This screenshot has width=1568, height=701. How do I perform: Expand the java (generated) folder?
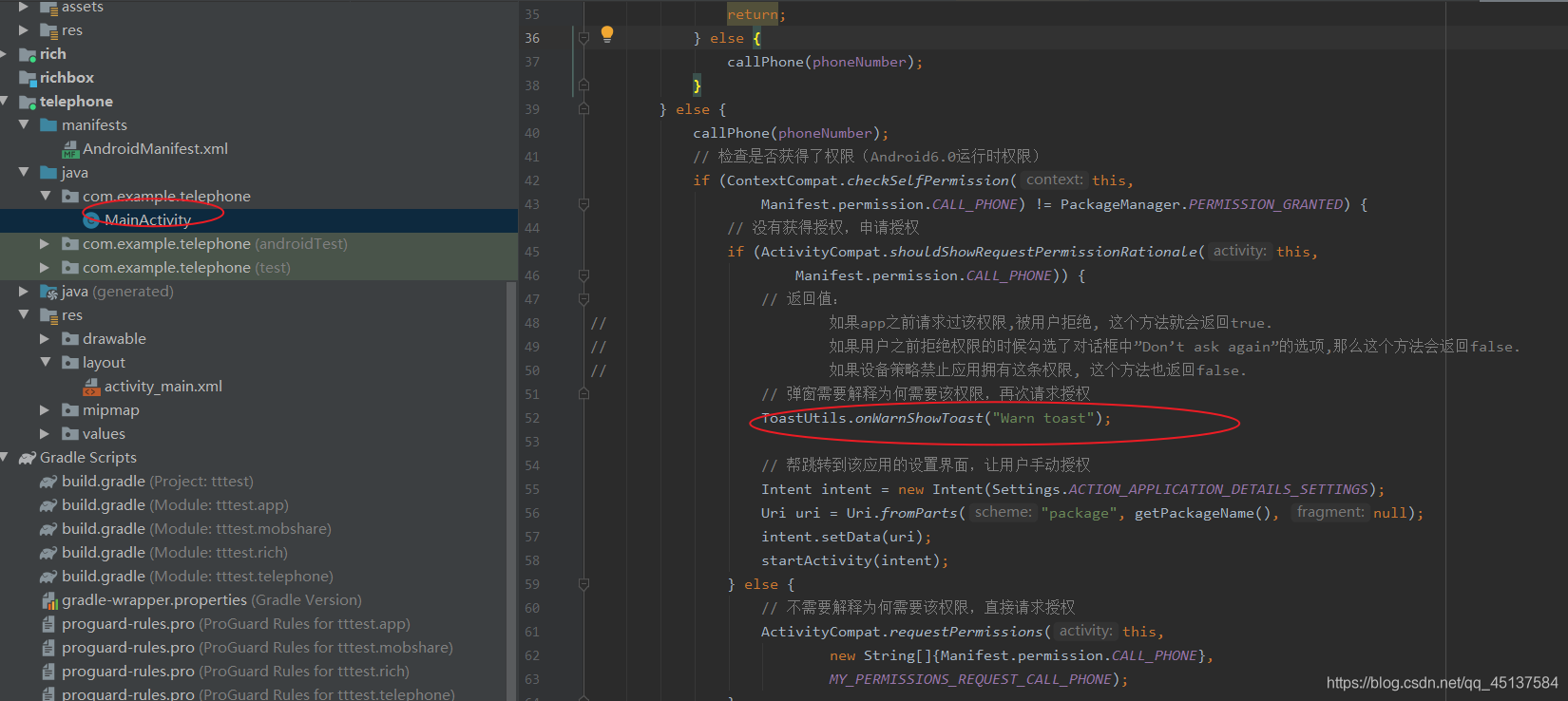coord(24,292)
